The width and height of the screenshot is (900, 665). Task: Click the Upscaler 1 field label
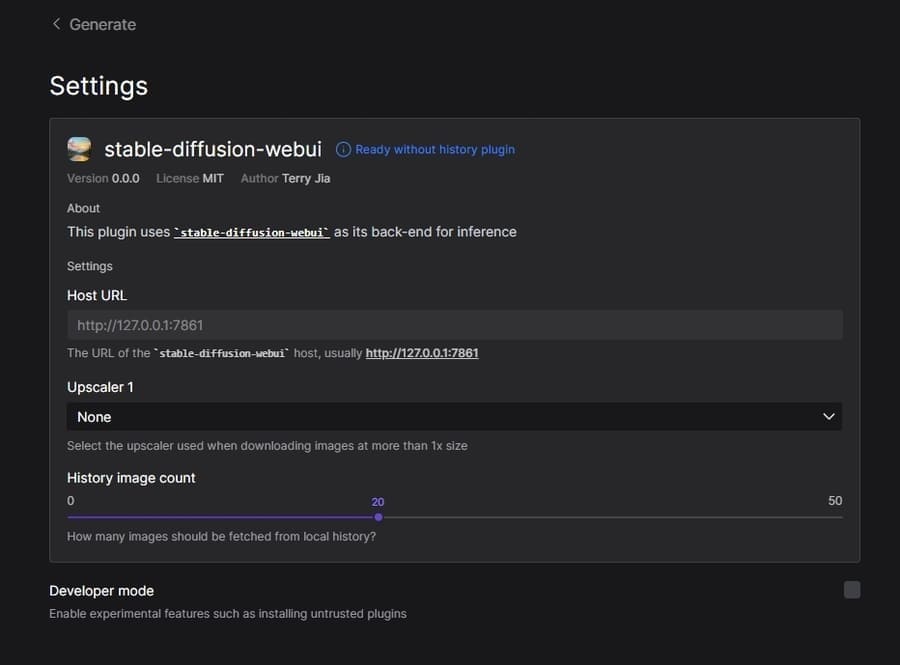tap(100, 387)
